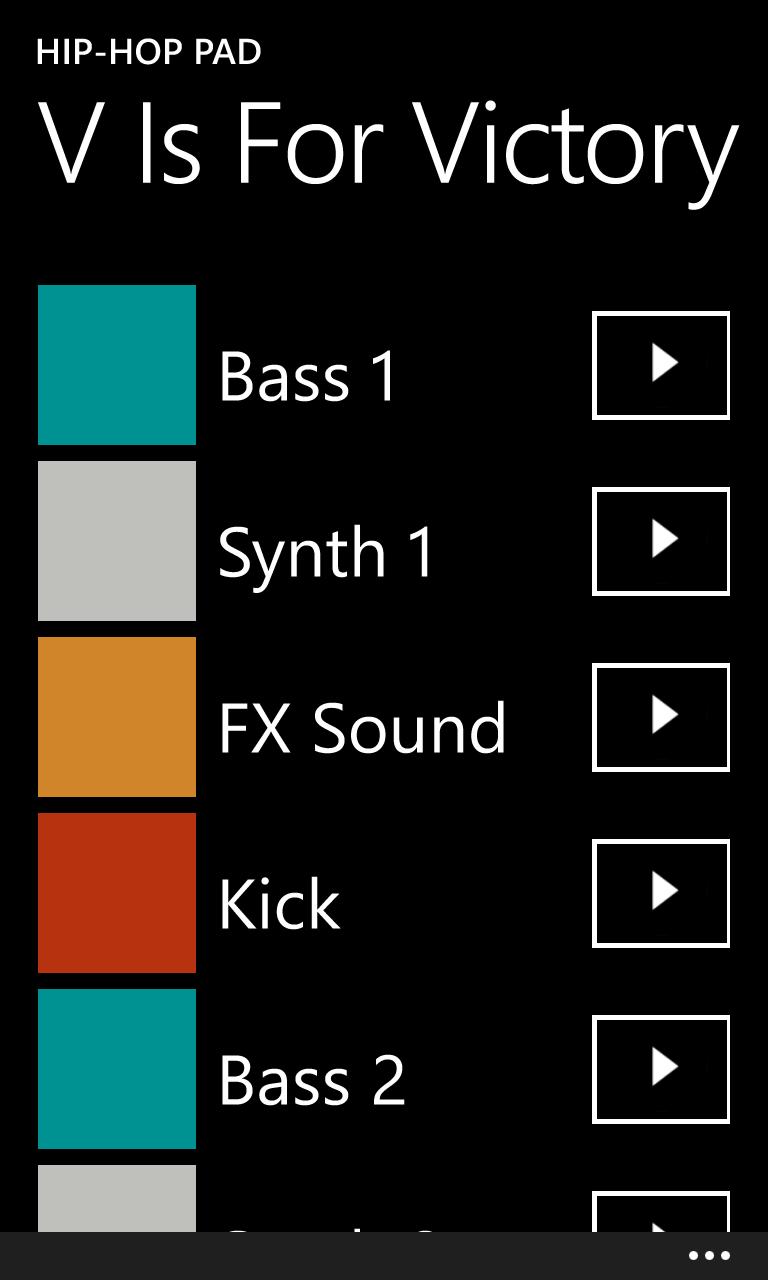Viewport: 768px width, 1280px height.
Task: Tap the gray tile in the bottom cut-off row
Action: (117, 1198)
